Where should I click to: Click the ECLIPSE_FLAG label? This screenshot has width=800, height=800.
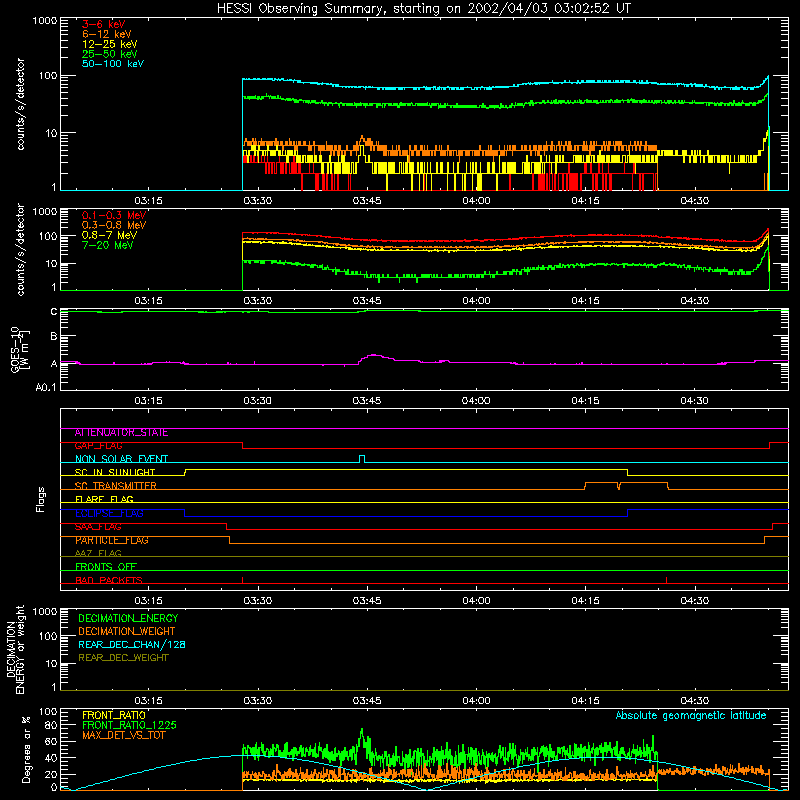tap(109, 513)
